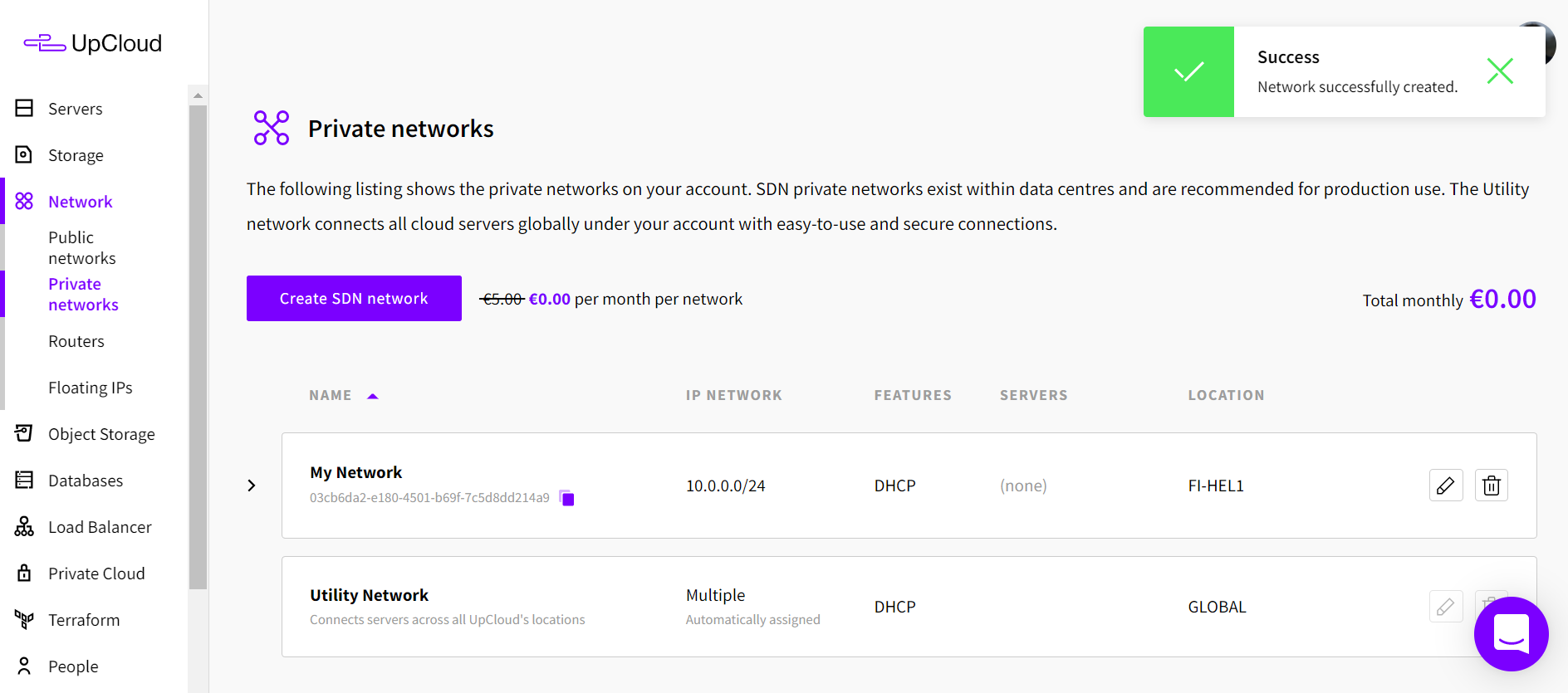Select the Network sidebar icon
The height and width of the screenshot is (693, 1568).
24,201
